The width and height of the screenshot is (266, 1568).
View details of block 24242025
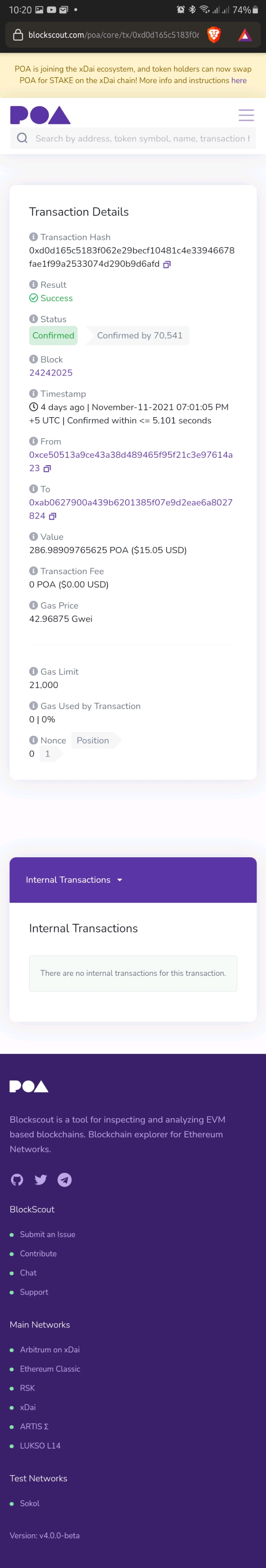pos(50,372)
